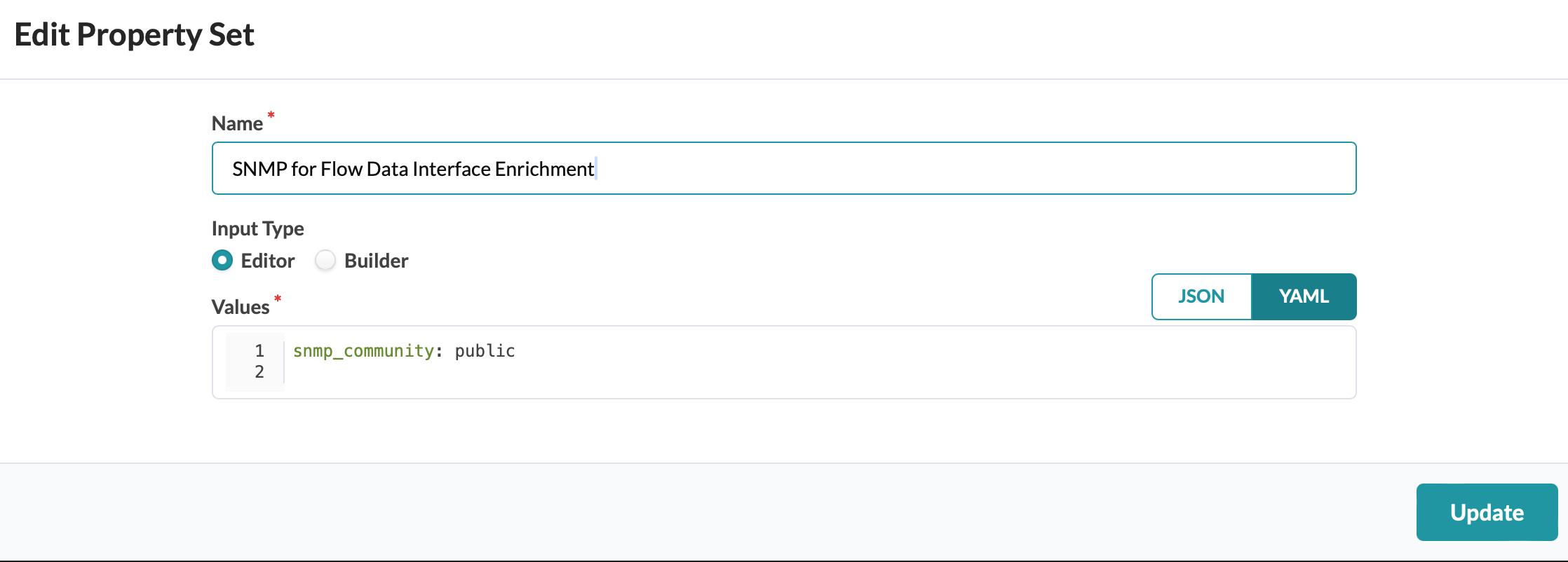Image resolution: width=1568 pixels, height=562 pixels.
Task: Click the "Input Type" label
Action: [x=257, y=228]
